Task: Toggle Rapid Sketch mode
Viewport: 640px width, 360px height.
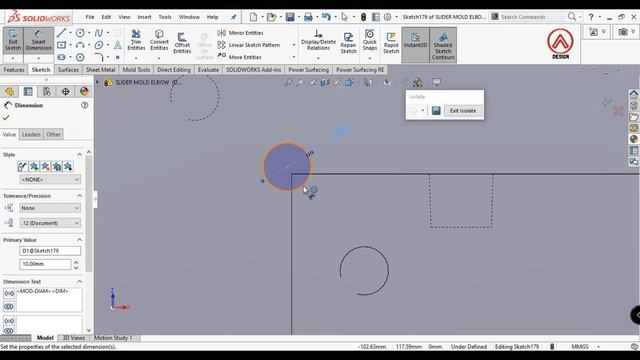Action: 391,43
